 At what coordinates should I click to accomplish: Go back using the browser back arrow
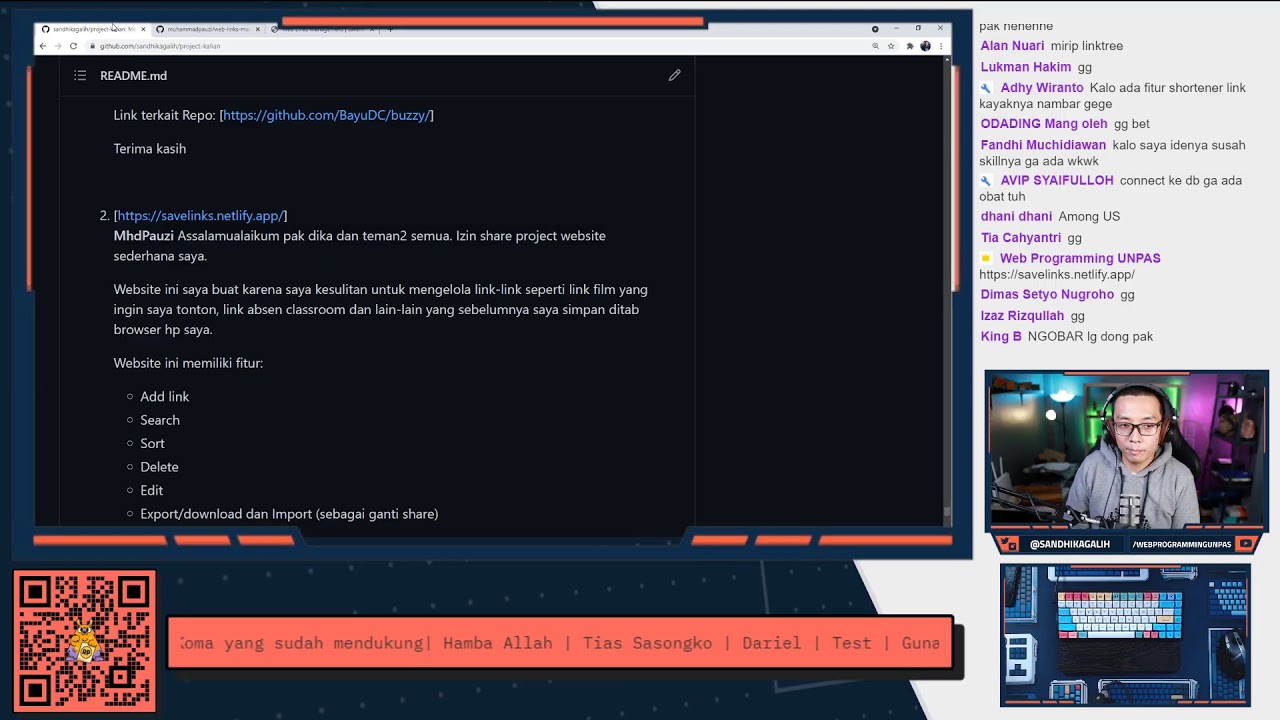pyautogui.click(x=43, y=46)
